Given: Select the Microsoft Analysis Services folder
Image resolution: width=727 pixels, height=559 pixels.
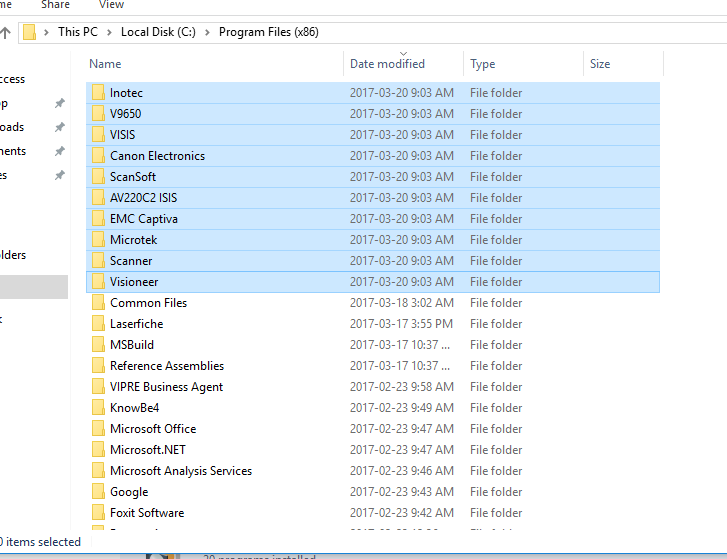Looking at the screenshot, I should coord(180,471).
